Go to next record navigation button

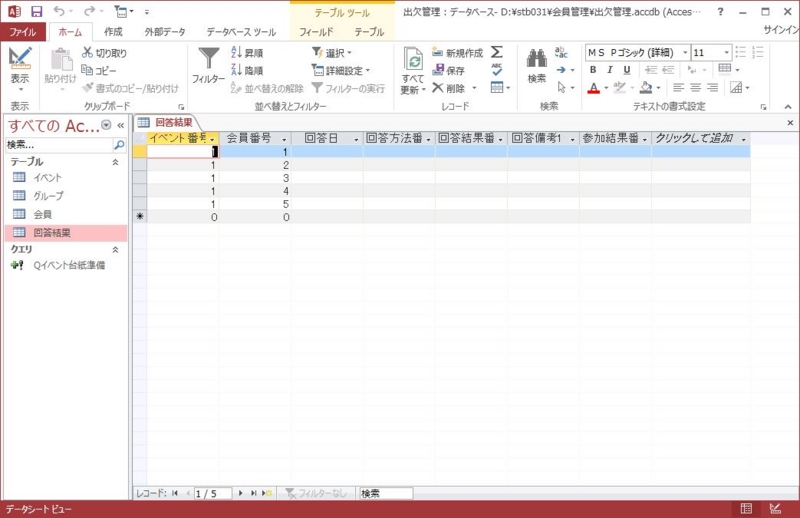tap(241, 494)
